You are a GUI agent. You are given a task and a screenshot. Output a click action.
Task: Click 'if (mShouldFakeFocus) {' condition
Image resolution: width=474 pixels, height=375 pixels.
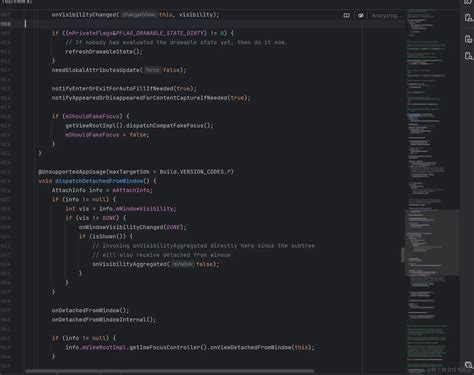(x=91, y=116)
